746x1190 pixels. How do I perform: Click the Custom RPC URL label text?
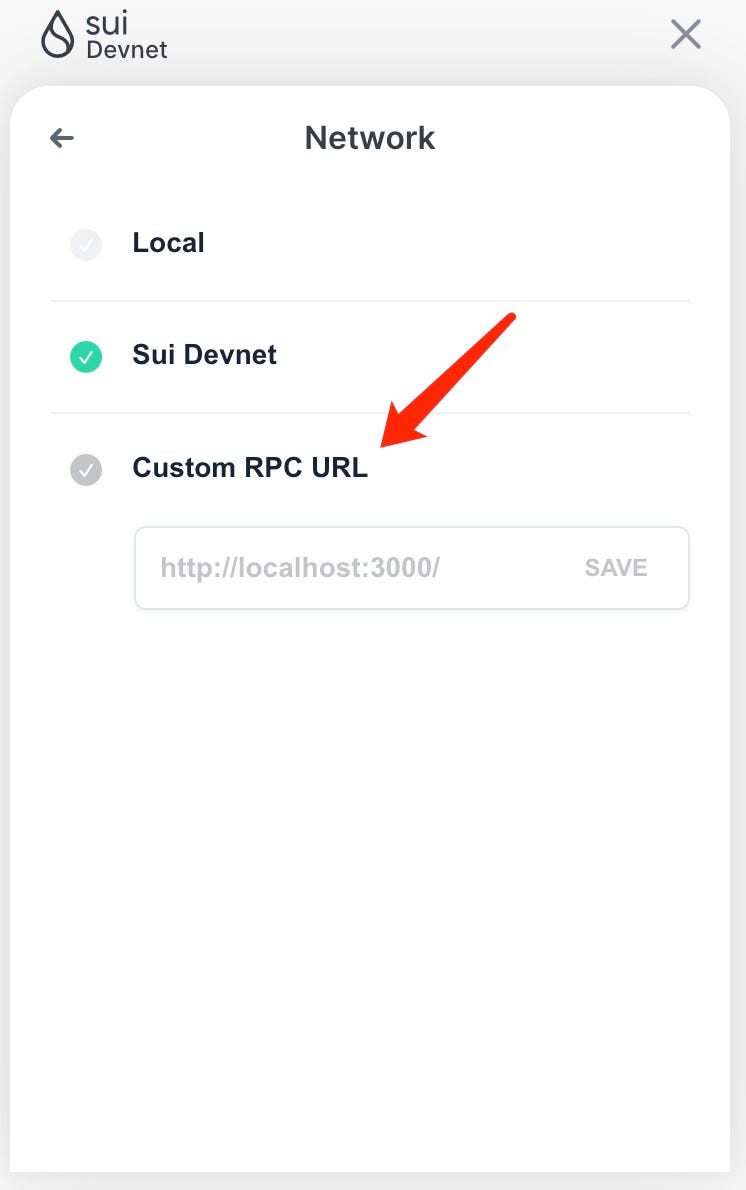coord(250,467)
